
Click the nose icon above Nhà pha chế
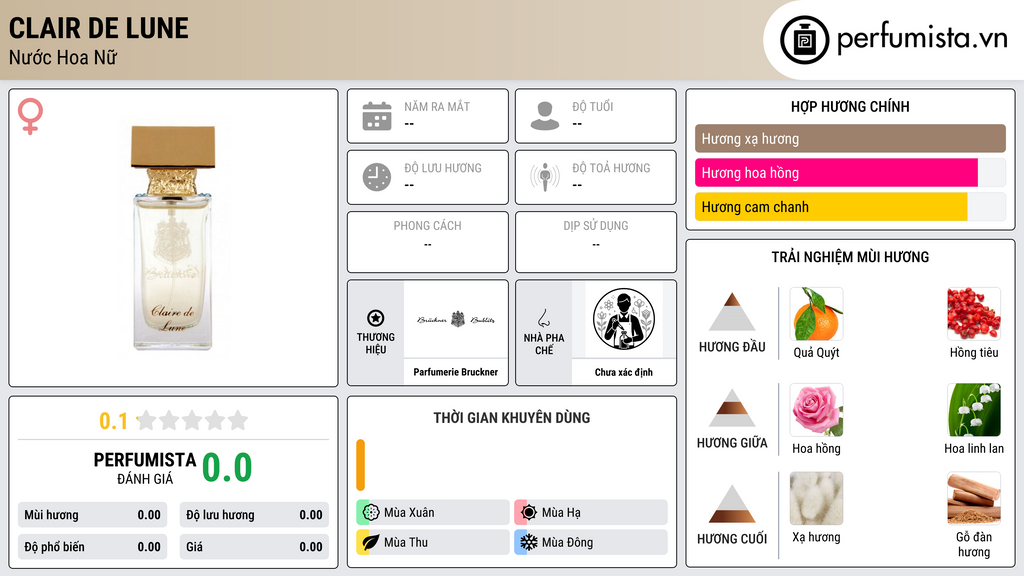point(543,318)
